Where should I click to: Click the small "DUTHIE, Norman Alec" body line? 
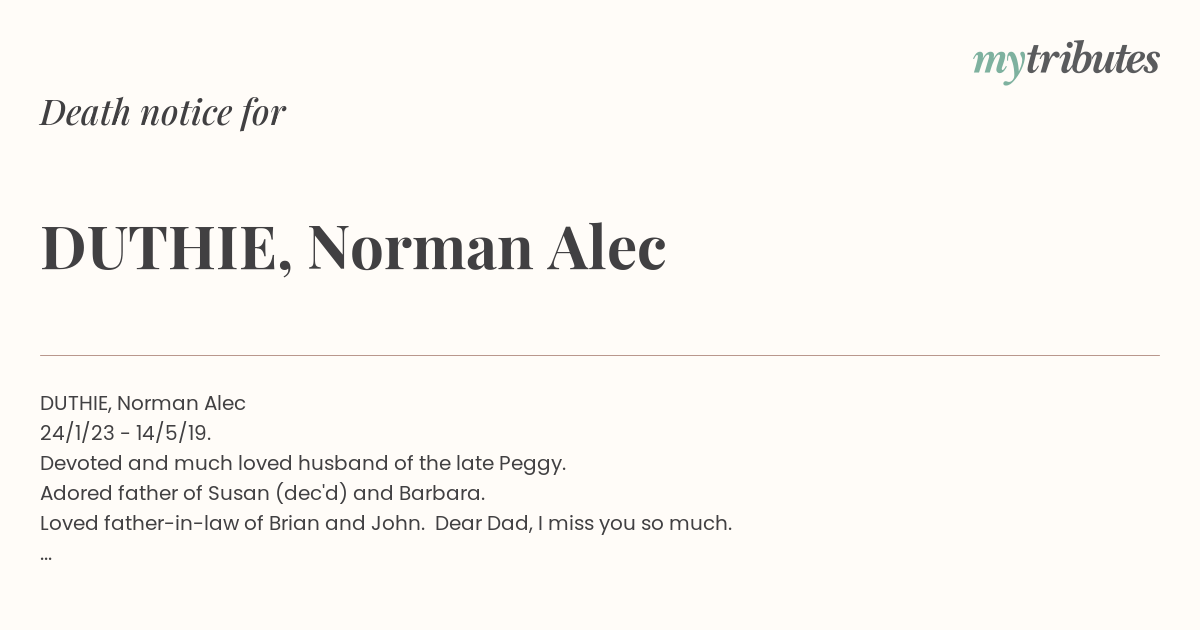coord(143,403)
